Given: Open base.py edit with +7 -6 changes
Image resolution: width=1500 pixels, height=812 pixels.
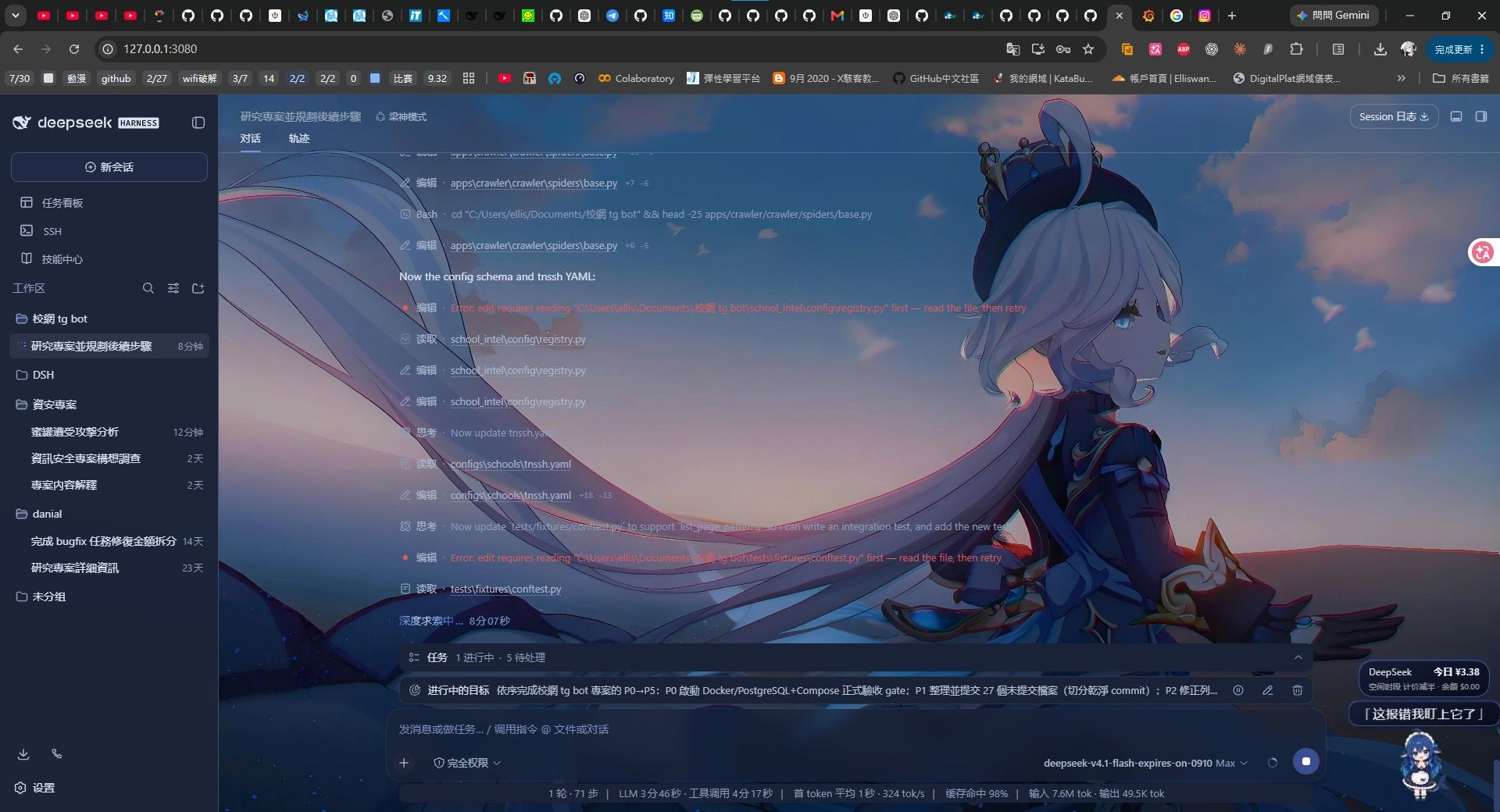Looking at the screenshot, I should coord(534,183).
